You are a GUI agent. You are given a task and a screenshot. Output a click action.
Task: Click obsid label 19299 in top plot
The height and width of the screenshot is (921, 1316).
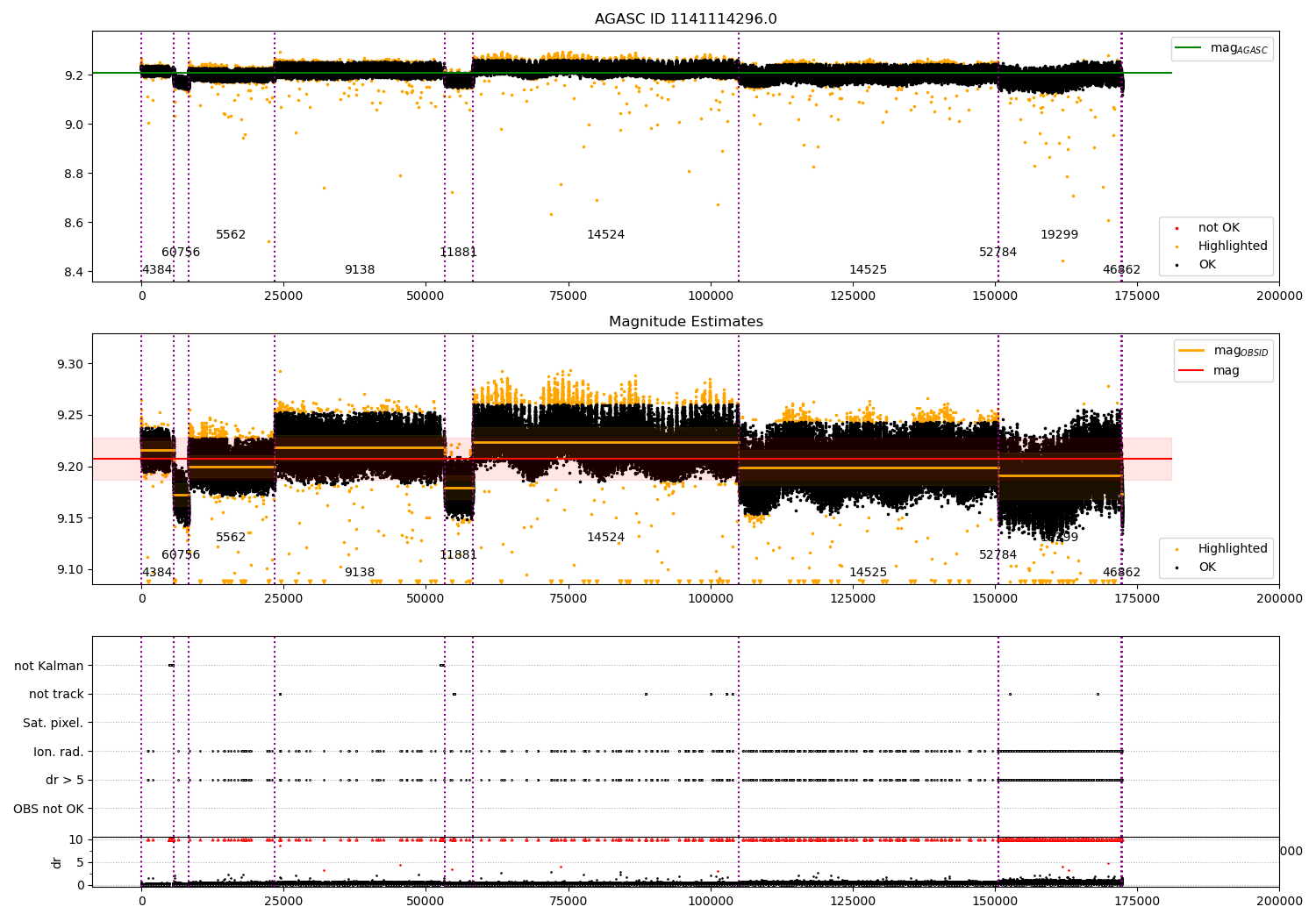pyautogui.click(x=1060, y=235)
